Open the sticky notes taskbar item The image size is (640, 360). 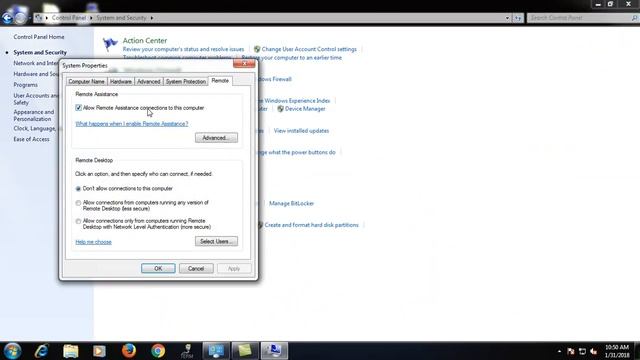(x=245, y=351)
